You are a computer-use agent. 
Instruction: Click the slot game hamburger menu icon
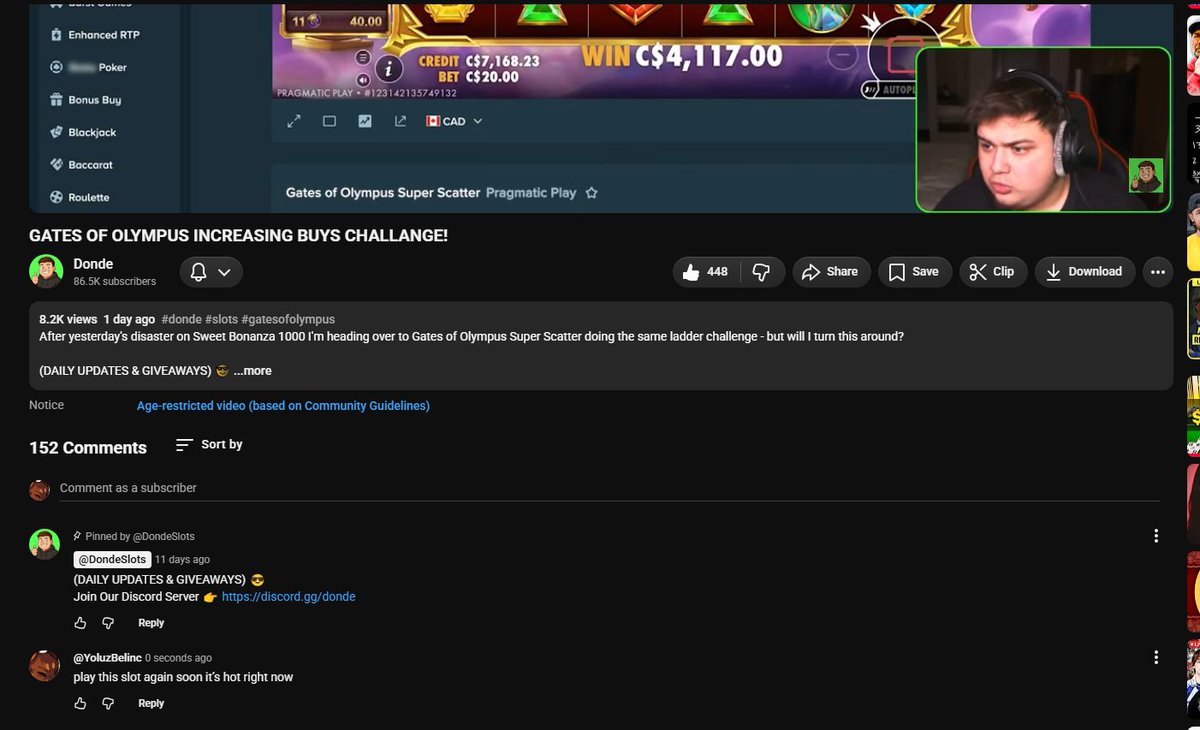[x=362, y=57]
